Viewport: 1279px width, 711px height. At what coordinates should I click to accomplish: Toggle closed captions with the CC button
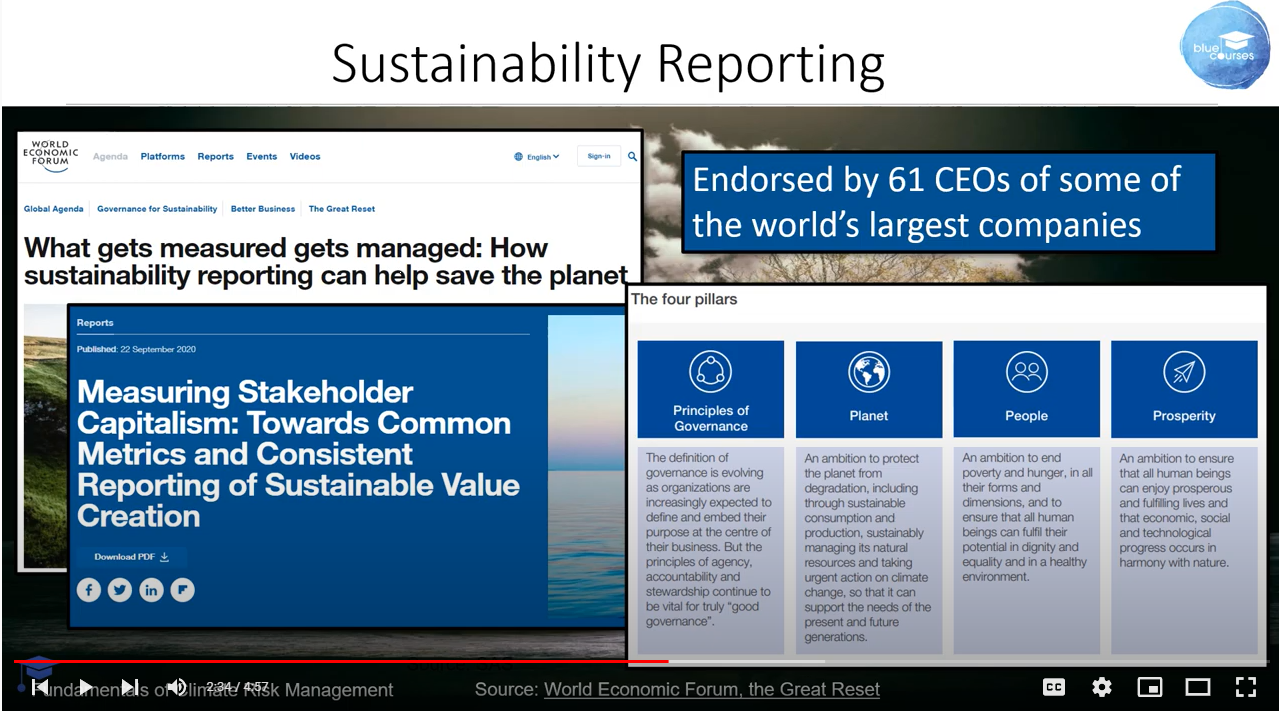[x=1053, y=687]
